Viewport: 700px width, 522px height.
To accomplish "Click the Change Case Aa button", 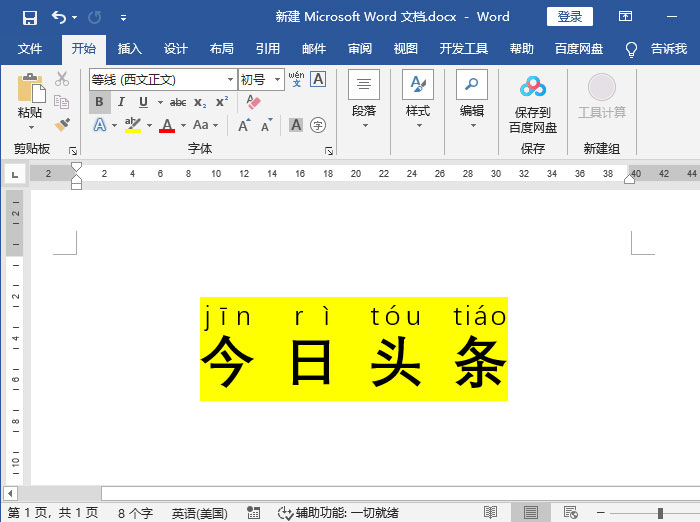I will pyautogui.click(x=200, y=125).
